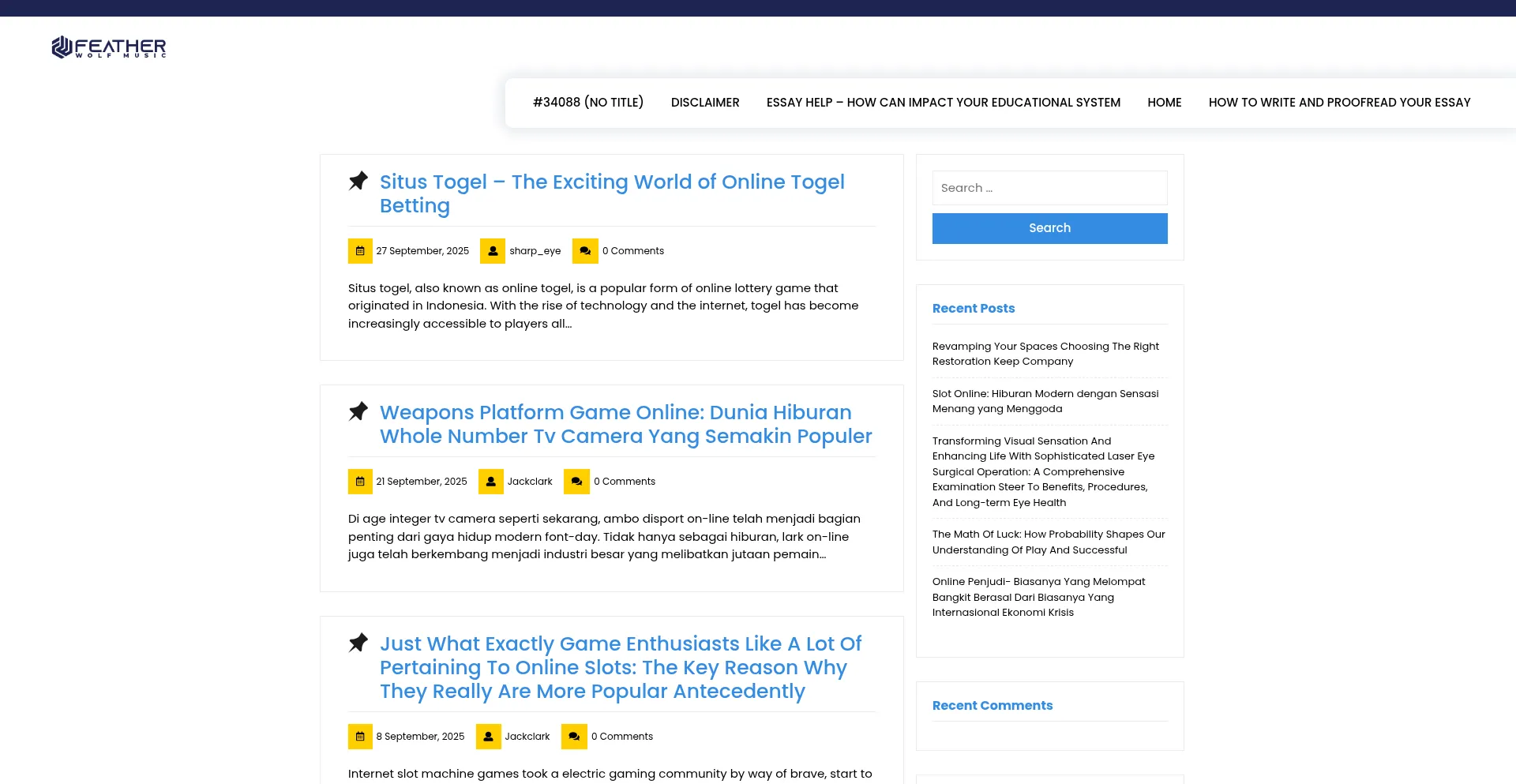Click the Feather Wolf Music logo
The height and width of the screenshot is (784, 1516).
(x=109, y=47)
